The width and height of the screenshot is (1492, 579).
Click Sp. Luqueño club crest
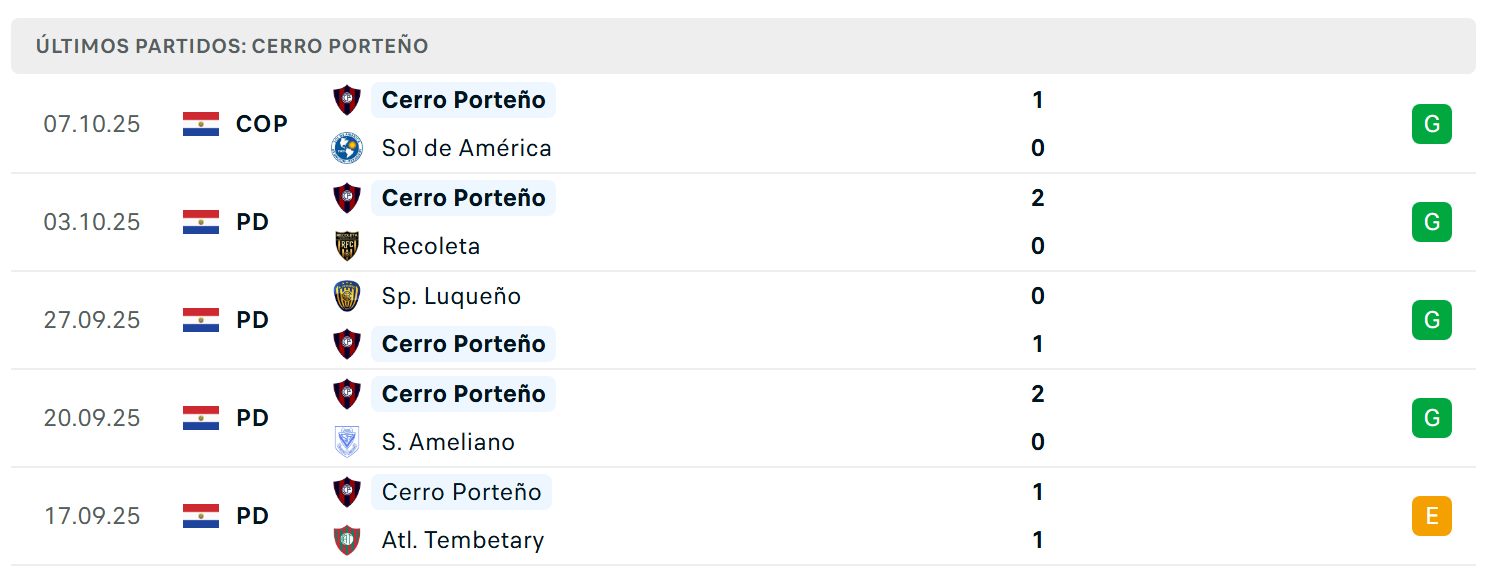click(x=346, y=296)
